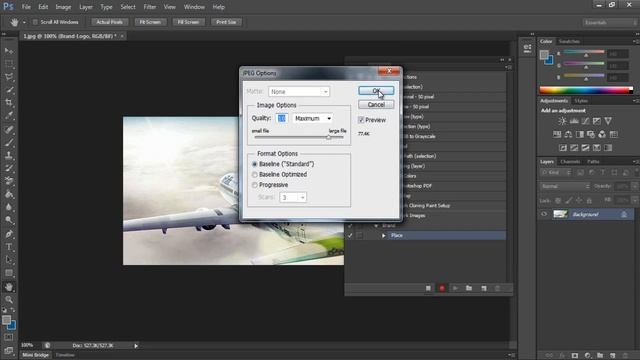
Task: Open the Window menu
Action: tap(194, 7)
